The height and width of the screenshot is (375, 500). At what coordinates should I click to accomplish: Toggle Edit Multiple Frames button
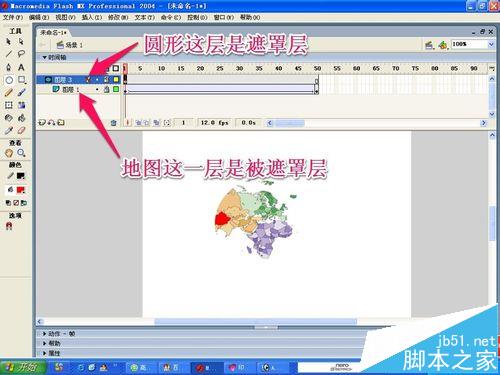(x=156, y=123)
